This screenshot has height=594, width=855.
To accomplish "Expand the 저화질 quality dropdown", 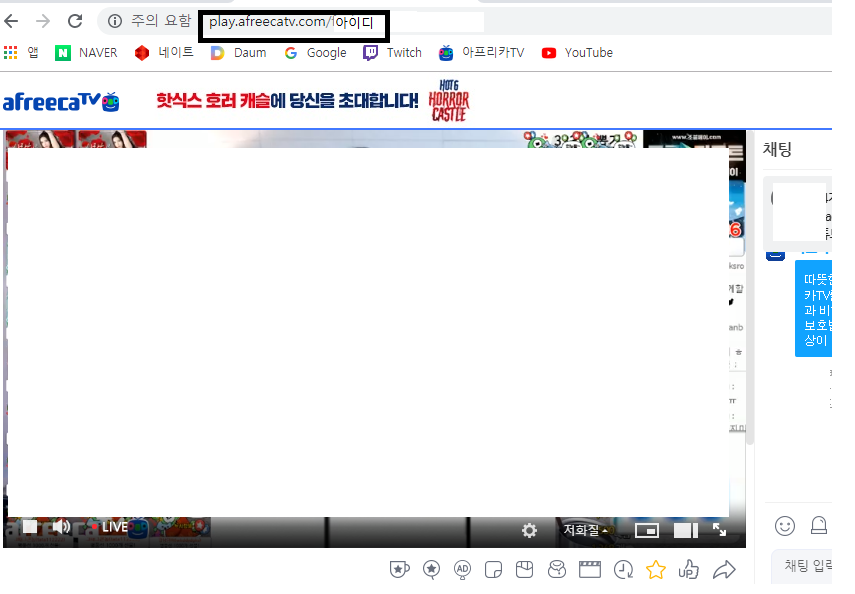I will tap(586, 530).
